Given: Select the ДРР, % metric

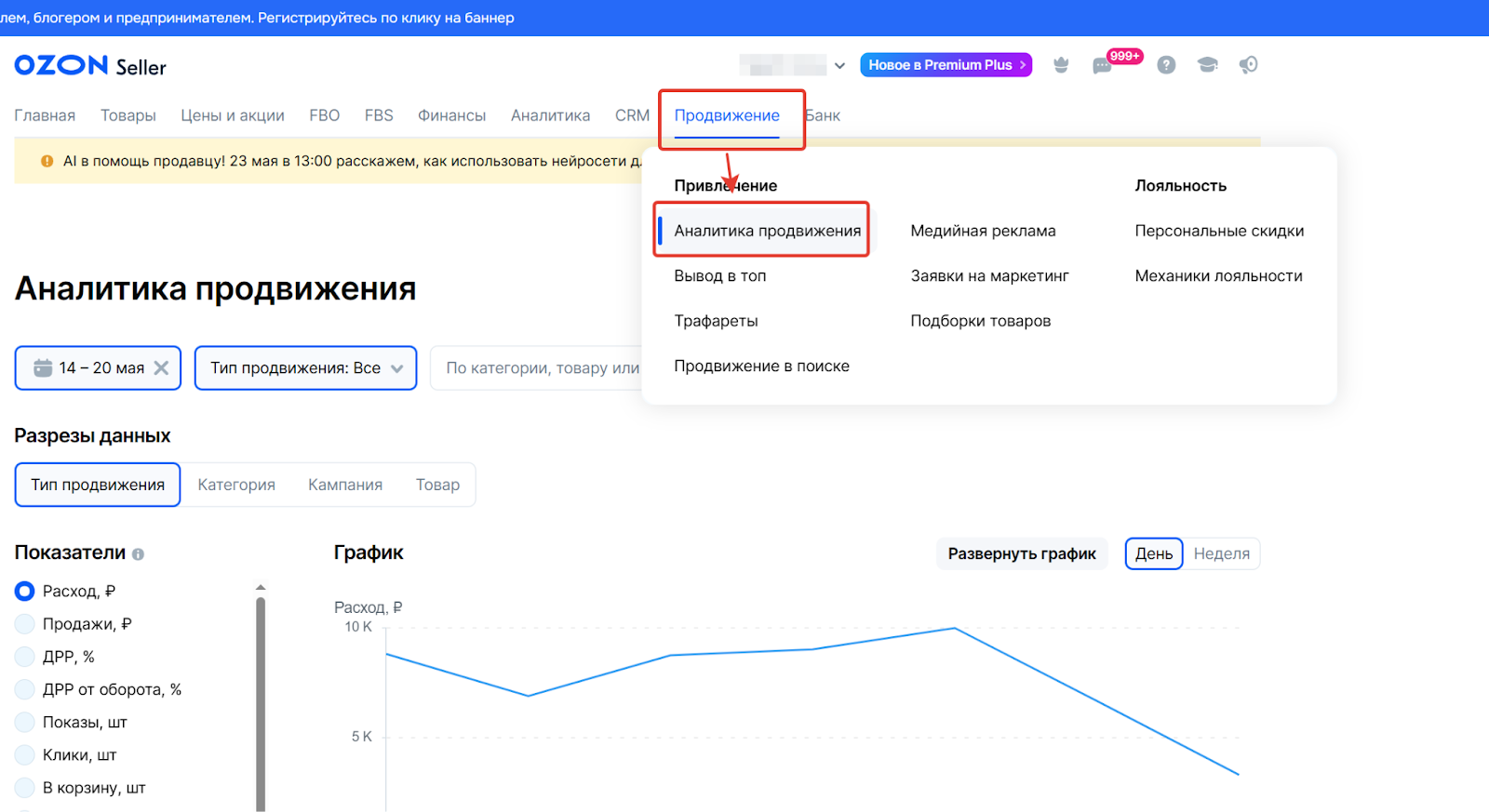Looking at the screenshot, I should click(25, 657).
